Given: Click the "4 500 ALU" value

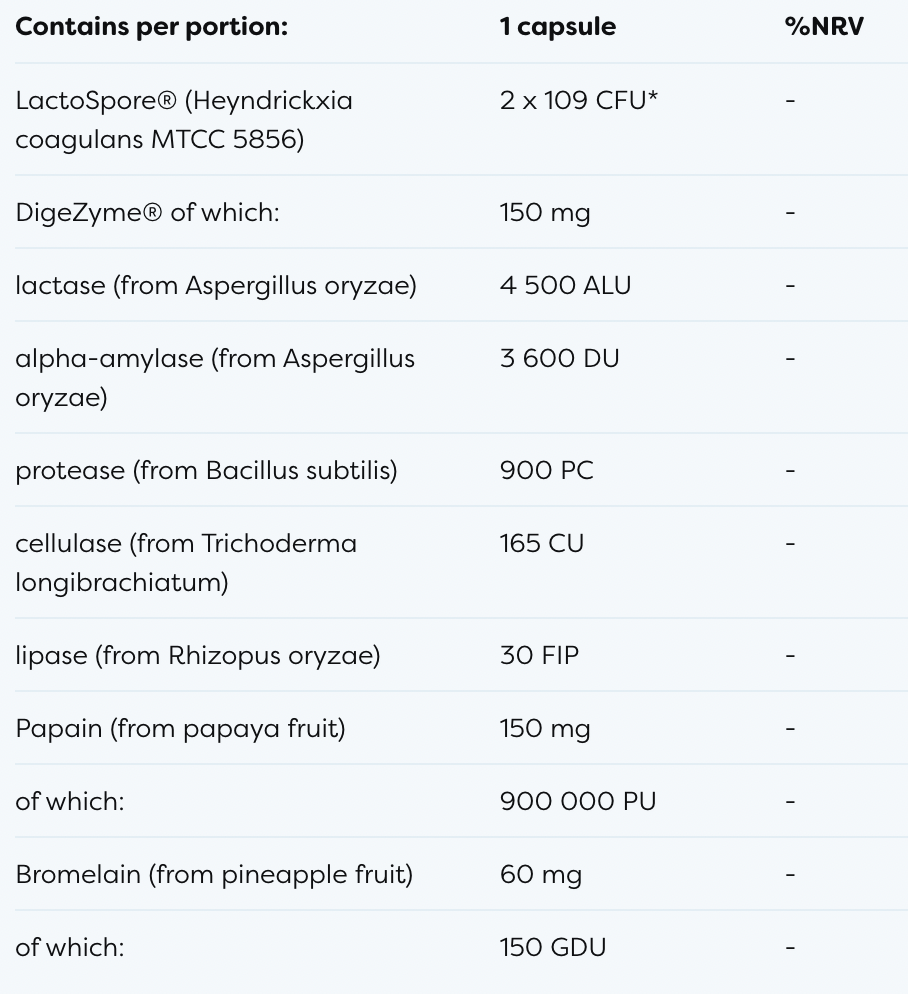Looking at the screenshot, I should pos(565,285).
